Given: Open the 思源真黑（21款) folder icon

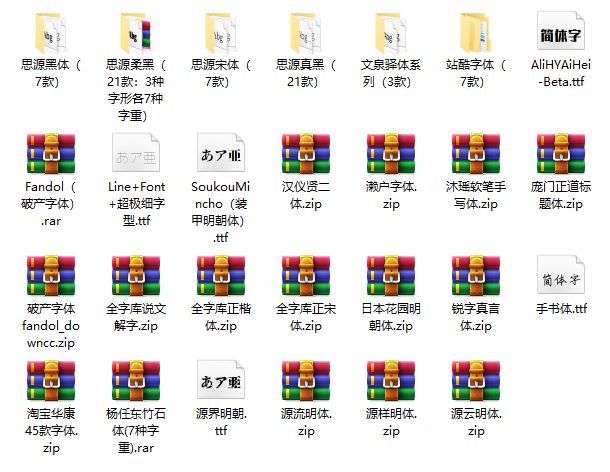Looking at the screenshot, I should tap(306, 33).
